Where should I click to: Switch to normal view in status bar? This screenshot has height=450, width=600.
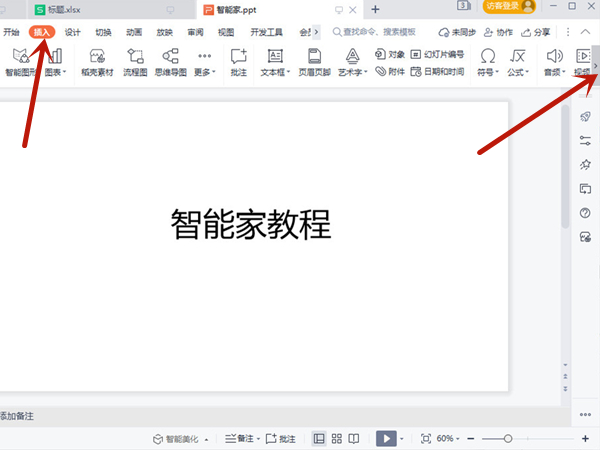click(319, 438)
